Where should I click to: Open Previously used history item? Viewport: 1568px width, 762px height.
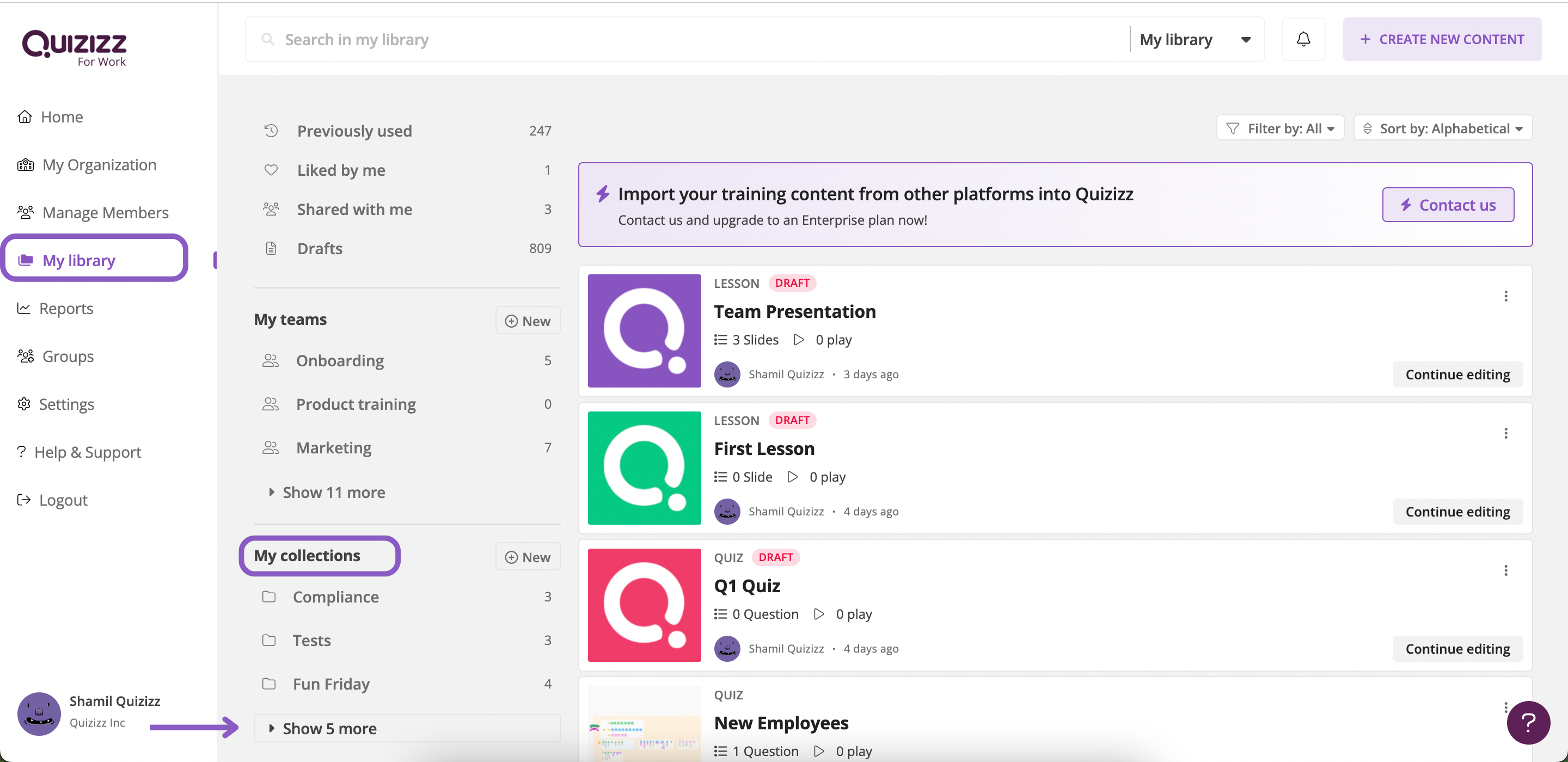354,131
